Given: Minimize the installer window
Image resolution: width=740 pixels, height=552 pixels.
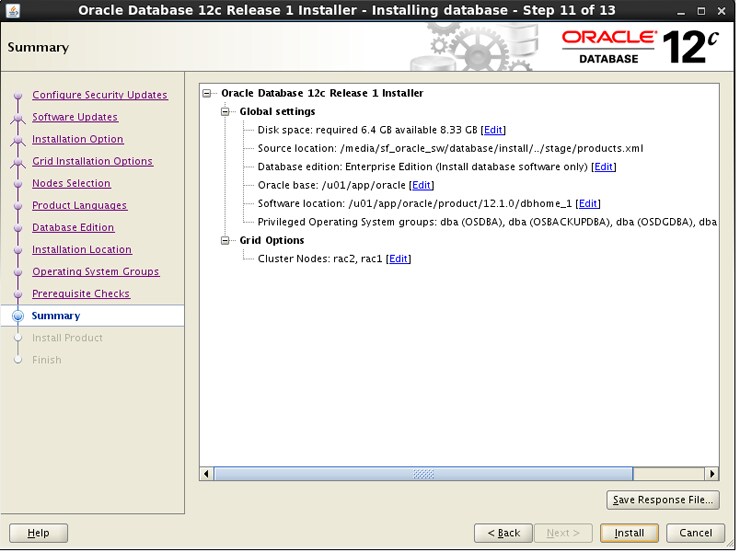Looking at the screenshot, I should (681, 11).
